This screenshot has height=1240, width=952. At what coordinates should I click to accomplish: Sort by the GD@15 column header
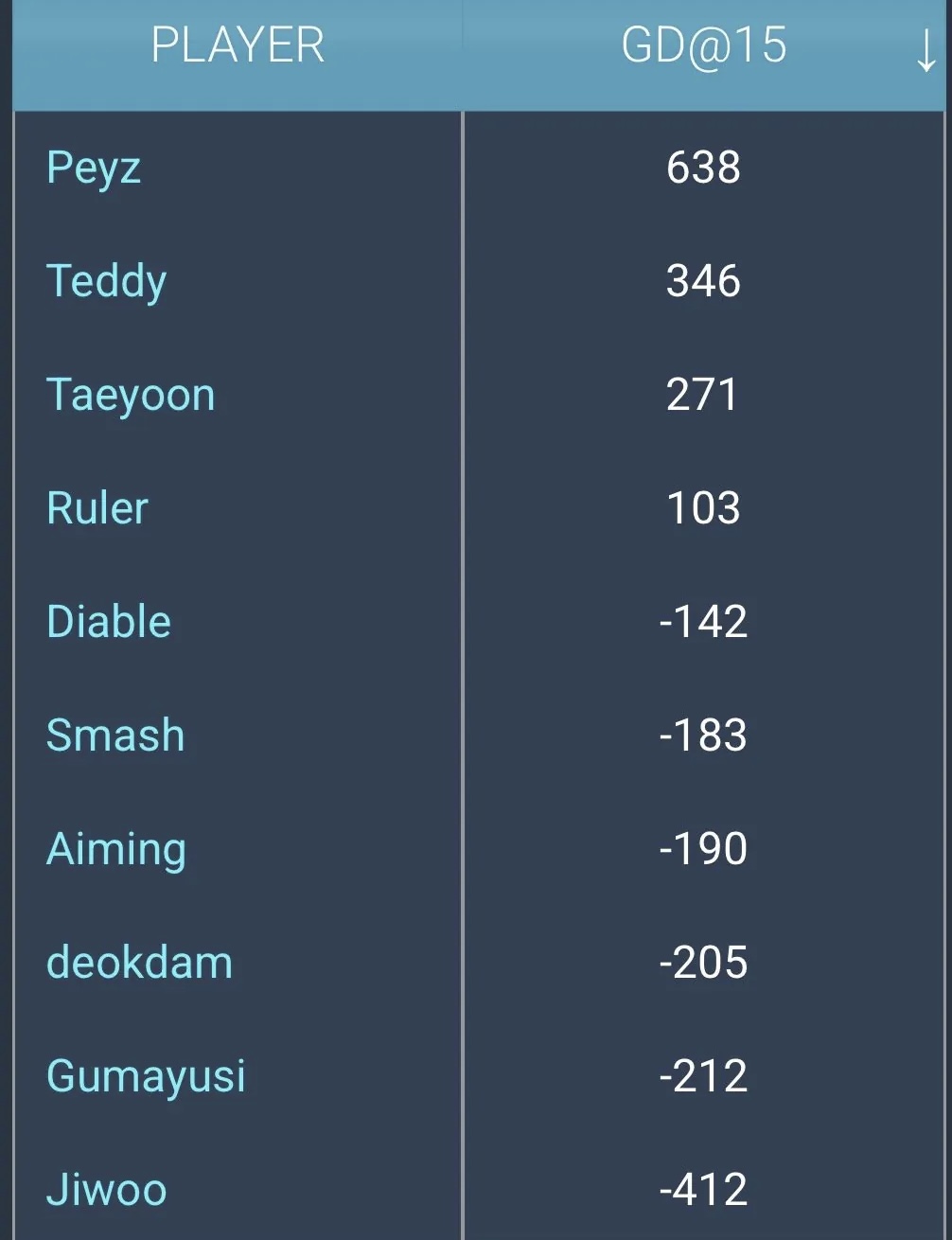pyautogui.click(x=703, y=45)
